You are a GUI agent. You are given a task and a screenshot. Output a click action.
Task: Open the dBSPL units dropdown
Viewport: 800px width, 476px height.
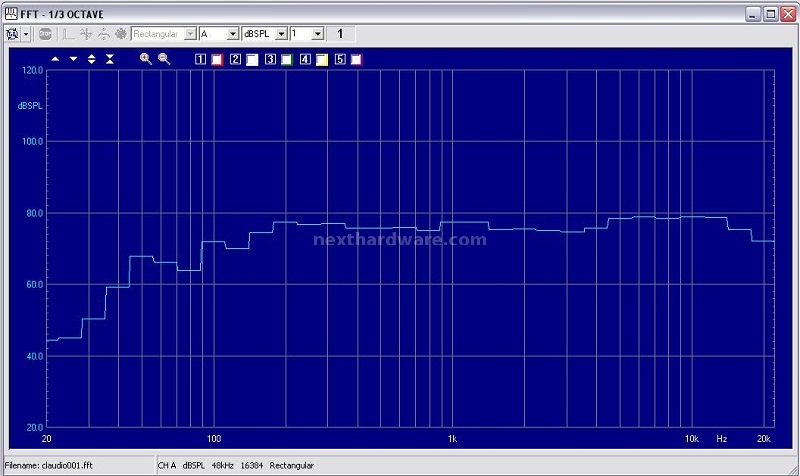[x=265, y=34]
